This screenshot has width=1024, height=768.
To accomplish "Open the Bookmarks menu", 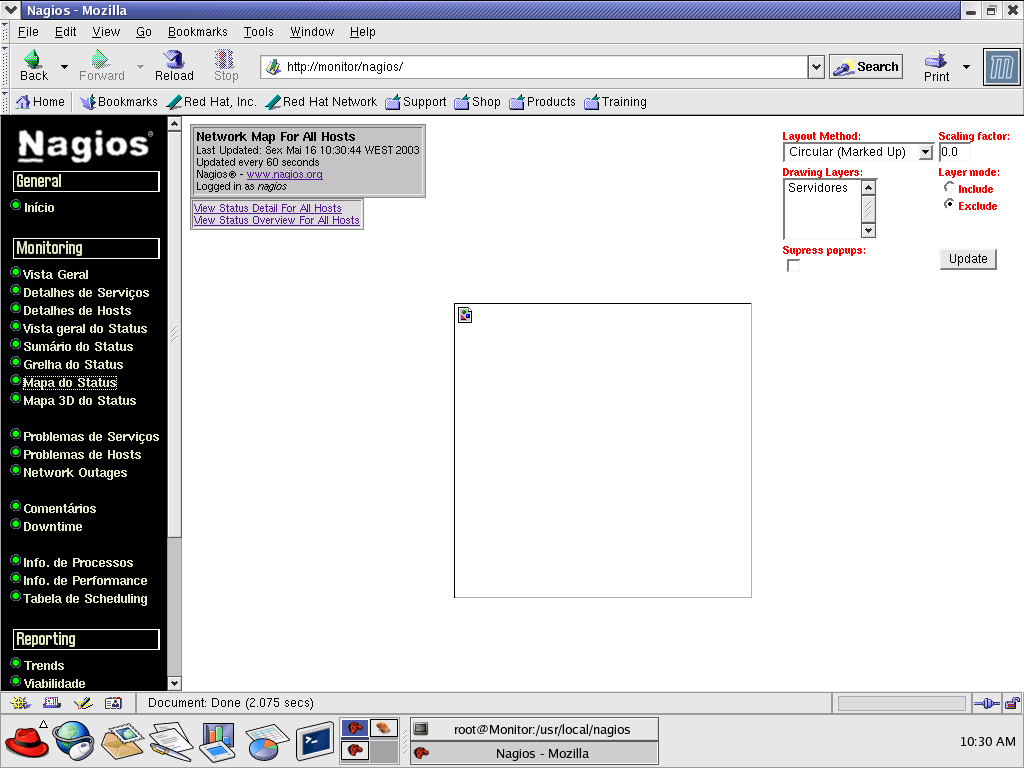I will (197, 32).
